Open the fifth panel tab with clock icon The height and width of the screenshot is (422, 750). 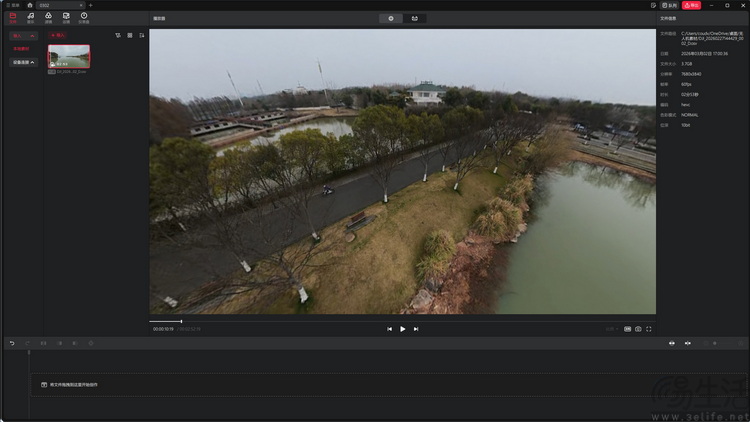point(84,18)
